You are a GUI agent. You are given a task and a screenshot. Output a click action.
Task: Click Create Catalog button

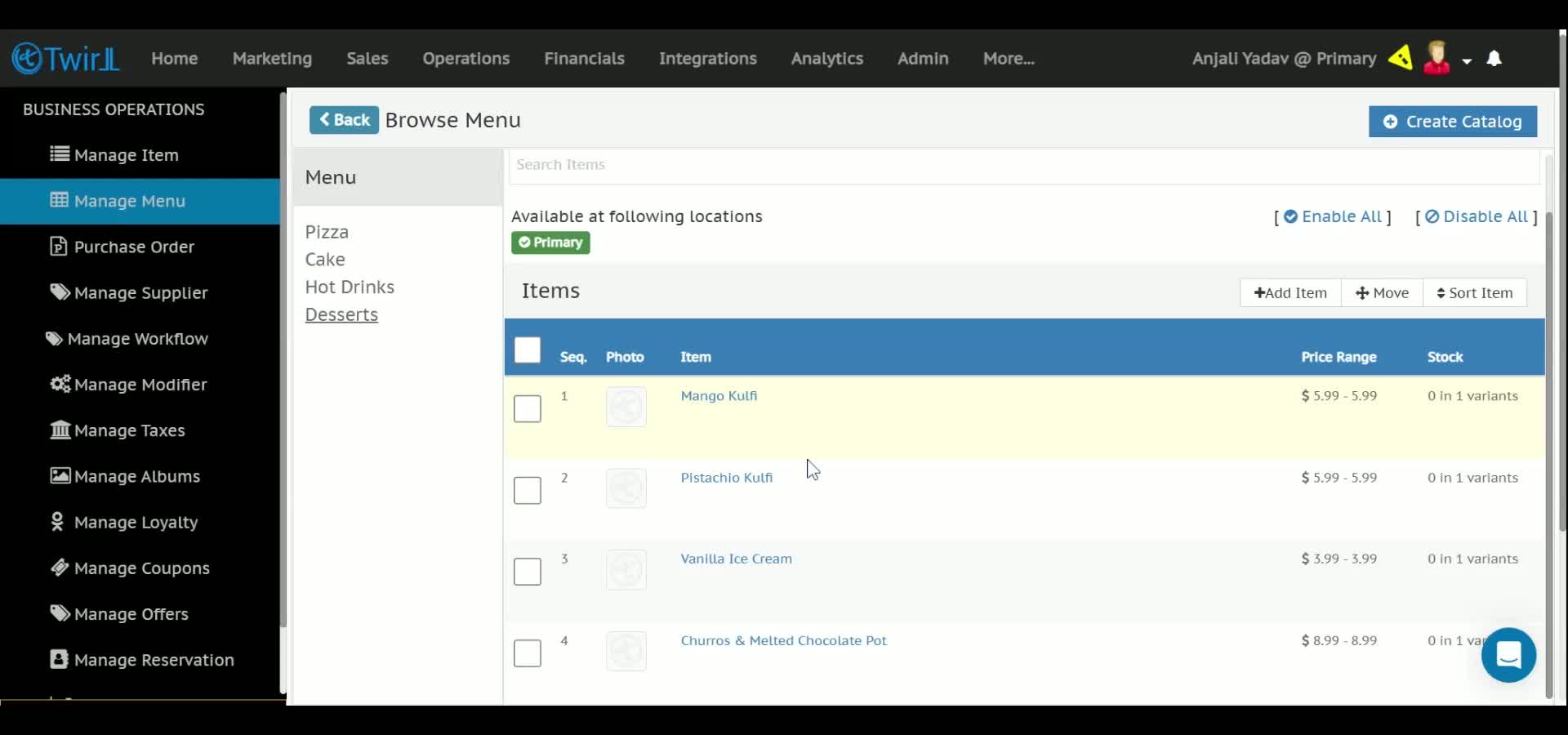(x=1453, y=122)
